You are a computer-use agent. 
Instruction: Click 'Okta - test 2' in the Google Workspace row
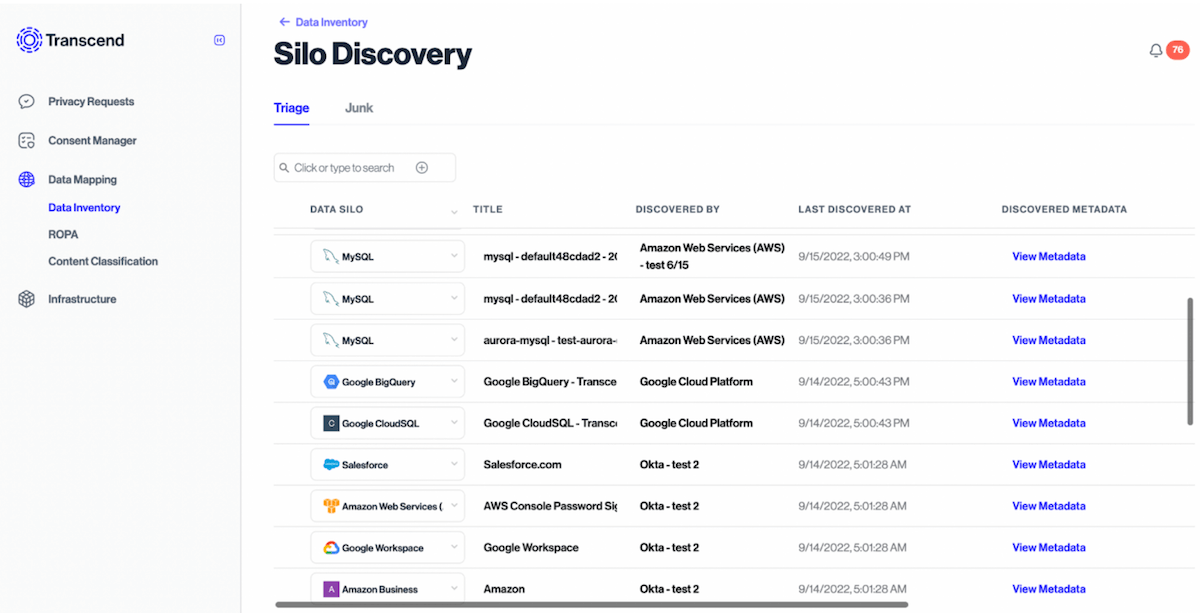pyautogui.click(x=669, y=548)
